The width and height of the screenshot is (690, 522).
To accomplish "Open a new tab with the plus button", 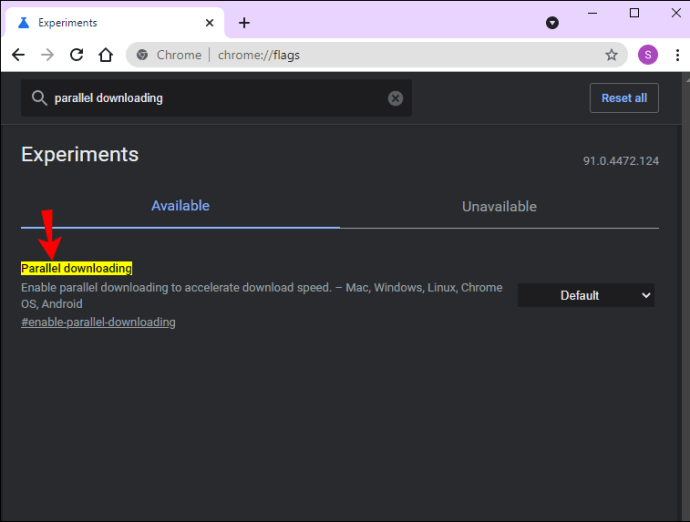I will point(244,23).
